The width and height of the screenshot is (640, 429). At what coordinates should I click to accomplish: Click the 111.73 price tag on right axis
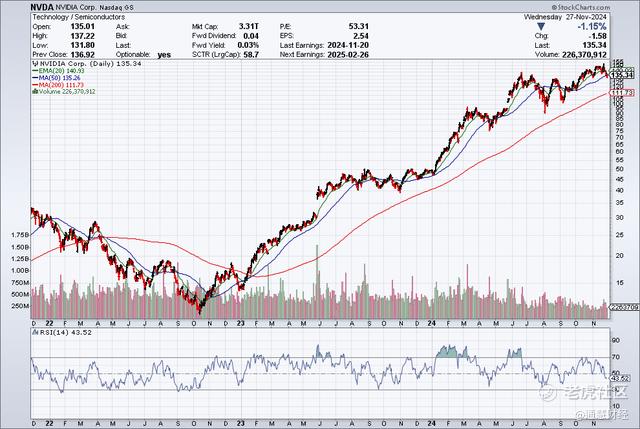(622, 93)
